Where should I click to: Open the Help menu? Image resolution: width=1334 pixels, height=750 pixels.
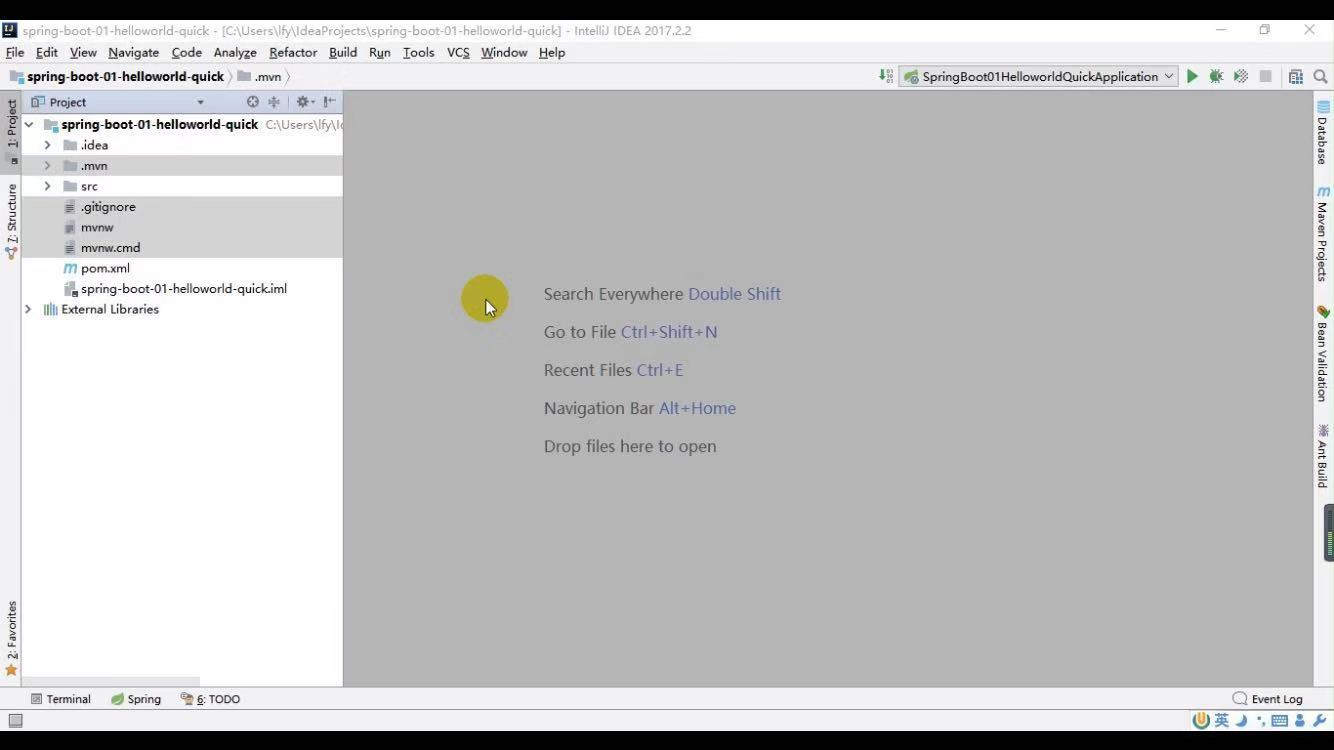(x=552, y=52)
